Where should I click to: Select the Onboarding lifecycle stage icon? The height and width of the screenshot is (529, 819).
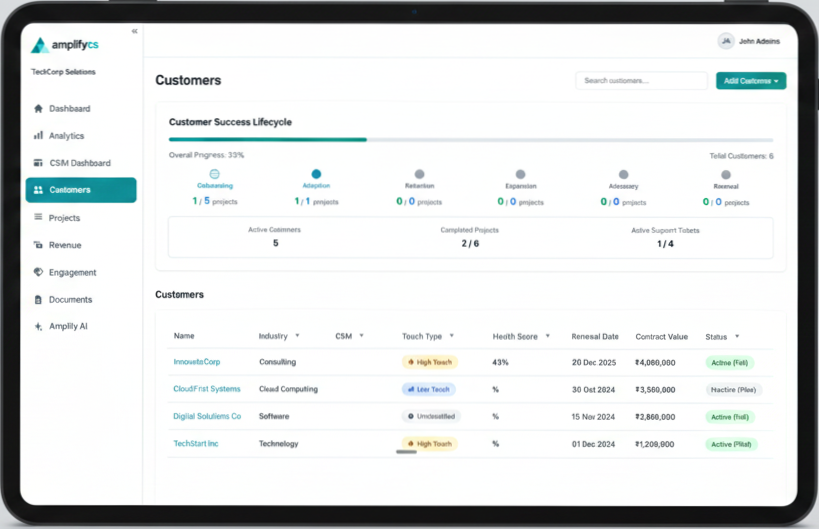[x=214, y=174]
